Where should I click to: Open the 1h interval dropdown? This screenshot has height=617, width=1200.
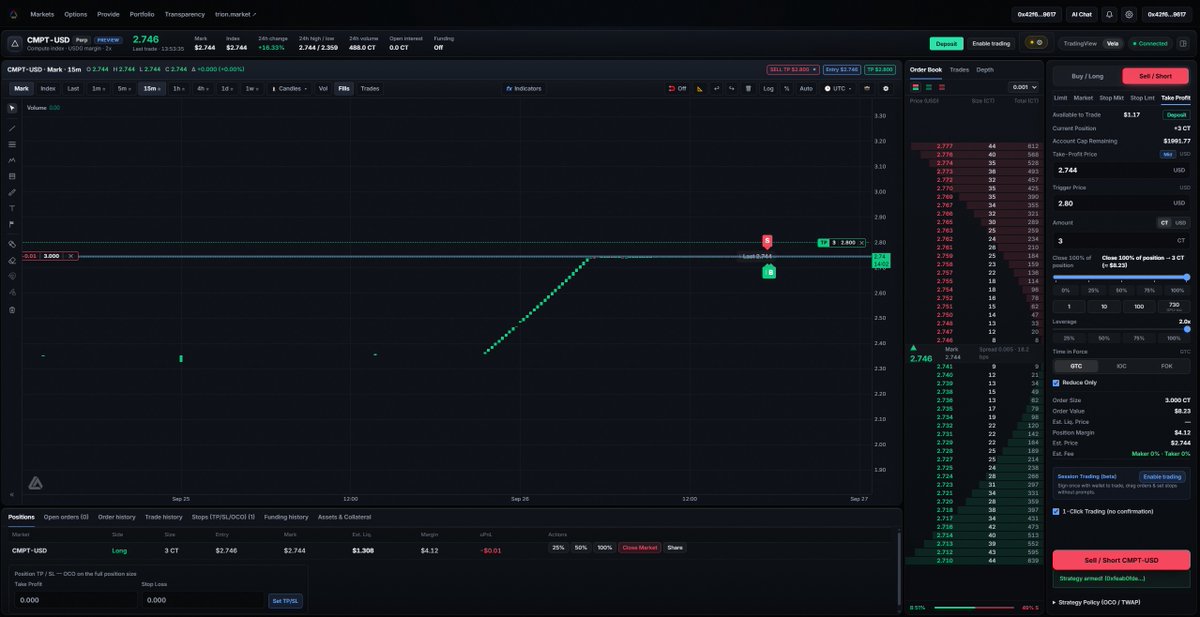coord(179,88)
